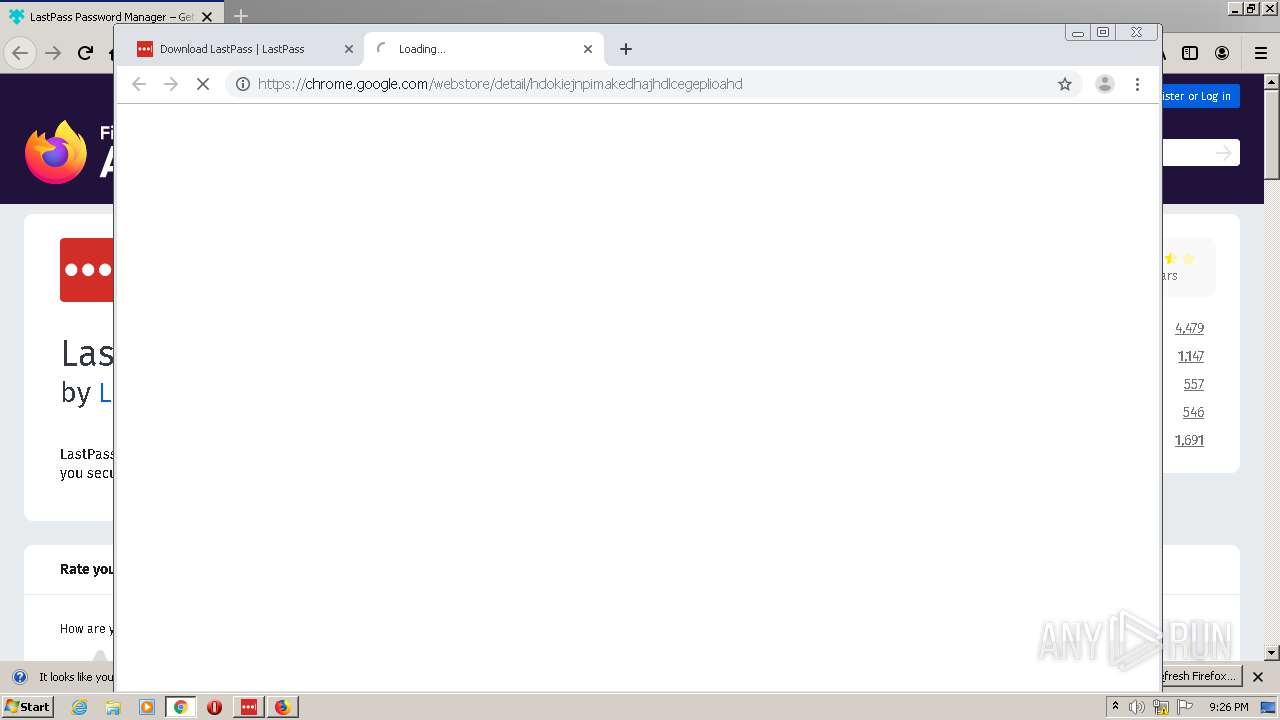Click the Refresh Firefox button
This screenshot has height=720, width=1280.
[x=1201, y=676]
